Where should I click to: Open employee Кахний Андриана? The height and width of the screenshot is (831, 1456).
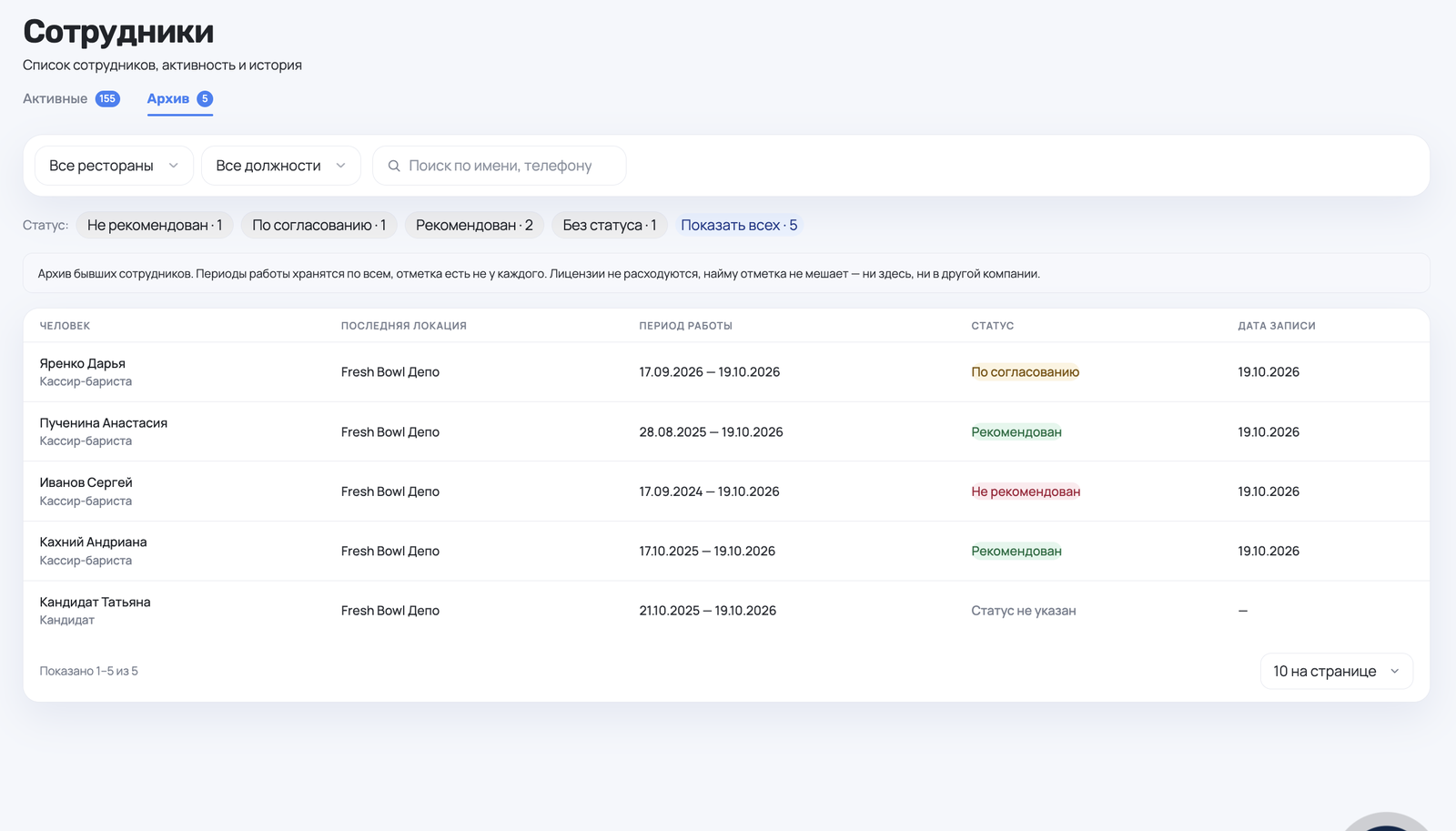pyautogui.click(x=93, y=542)
